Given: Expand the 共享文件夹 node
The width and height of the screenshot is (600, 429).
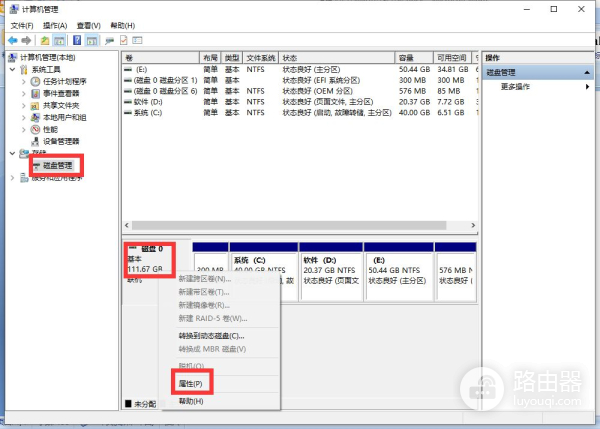Looking at the screenshot, I should 24,105.
